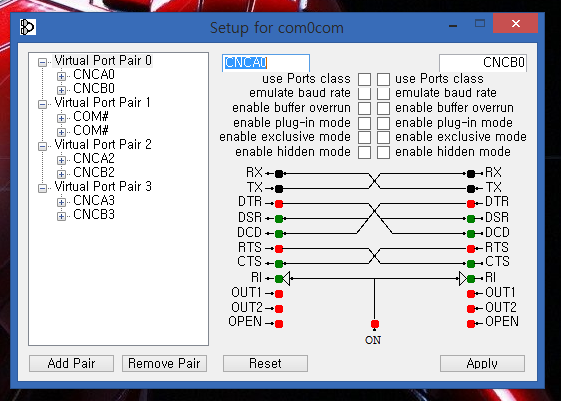Screen dimensions: 561x401
Task: Select Virtual Port Pair 0 label
Action: (103, 60)
